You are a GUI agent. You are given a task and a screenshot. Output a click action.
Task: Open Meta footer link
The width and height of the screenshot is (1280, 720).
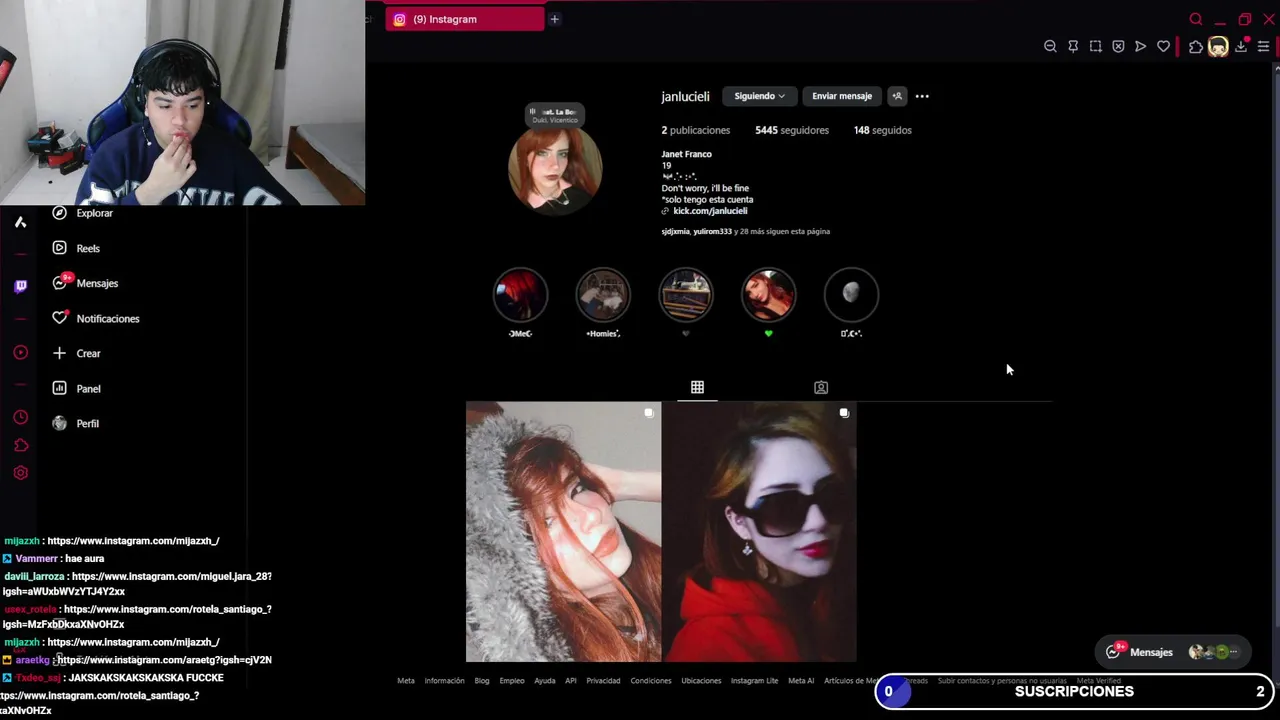coord(406,681)
